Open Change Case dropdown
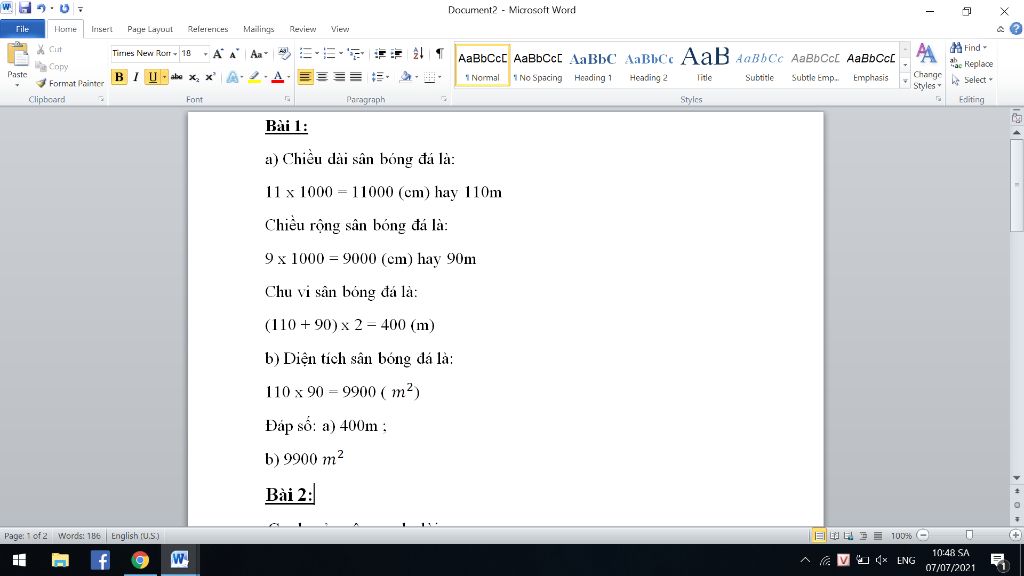This screenshot has width=1024, height=576. pos(259,54)
